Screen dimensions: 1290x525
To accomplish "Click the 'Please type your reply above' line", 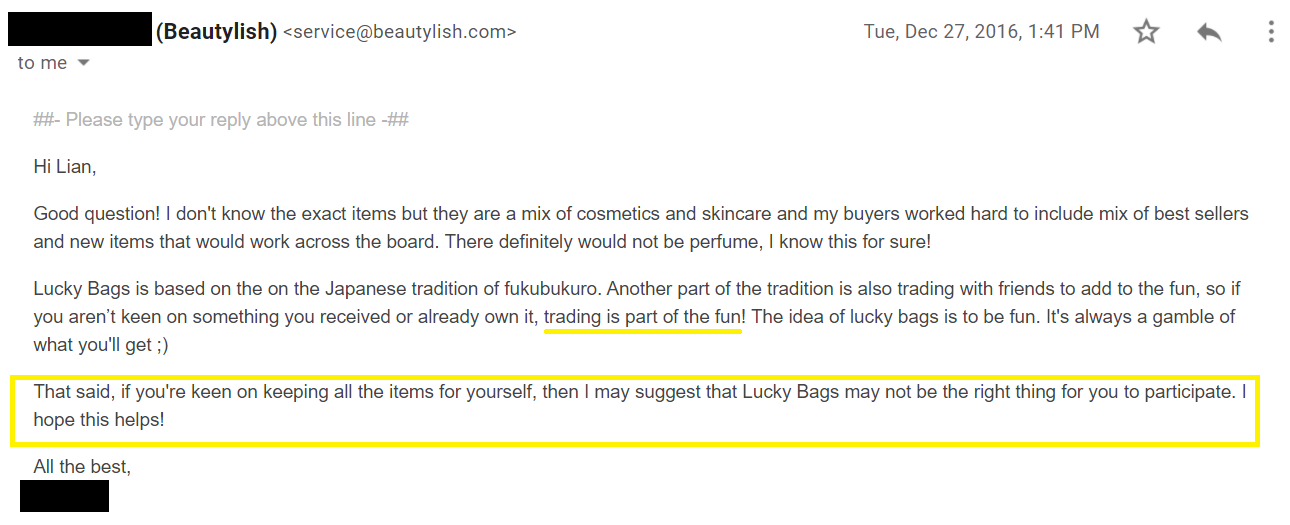I will pos(221,120).
